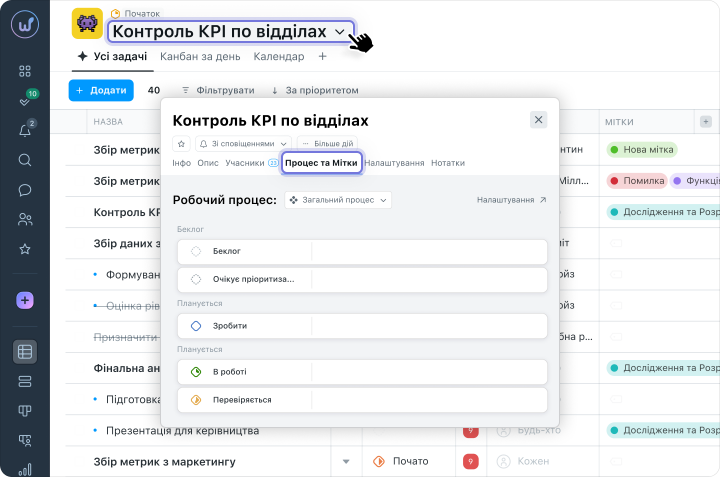The height and width of the screenshot is (477, 720).
Task: Open the Зі сповіщеннями notifications dropdown
Action: (244, 144)
